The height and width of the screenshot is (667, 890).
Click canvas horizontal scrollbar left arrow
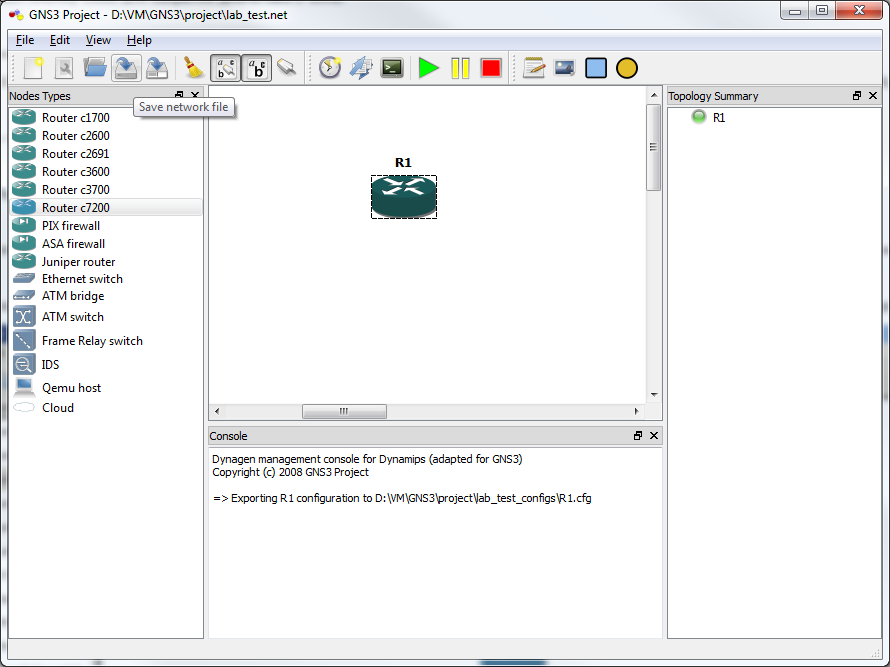click(217, 411)
